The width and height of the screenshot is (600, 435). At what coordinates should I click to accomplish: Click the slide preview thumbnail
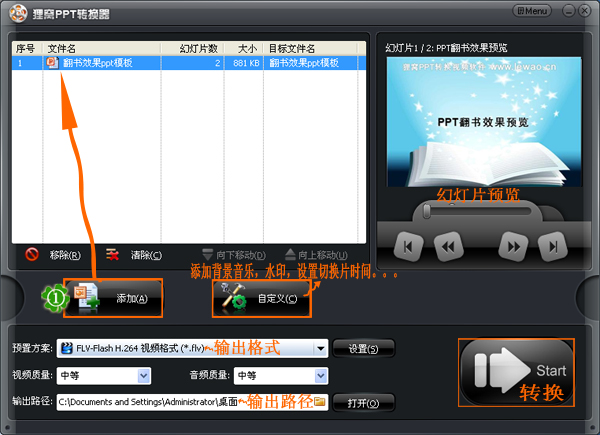tap(484, 122)
